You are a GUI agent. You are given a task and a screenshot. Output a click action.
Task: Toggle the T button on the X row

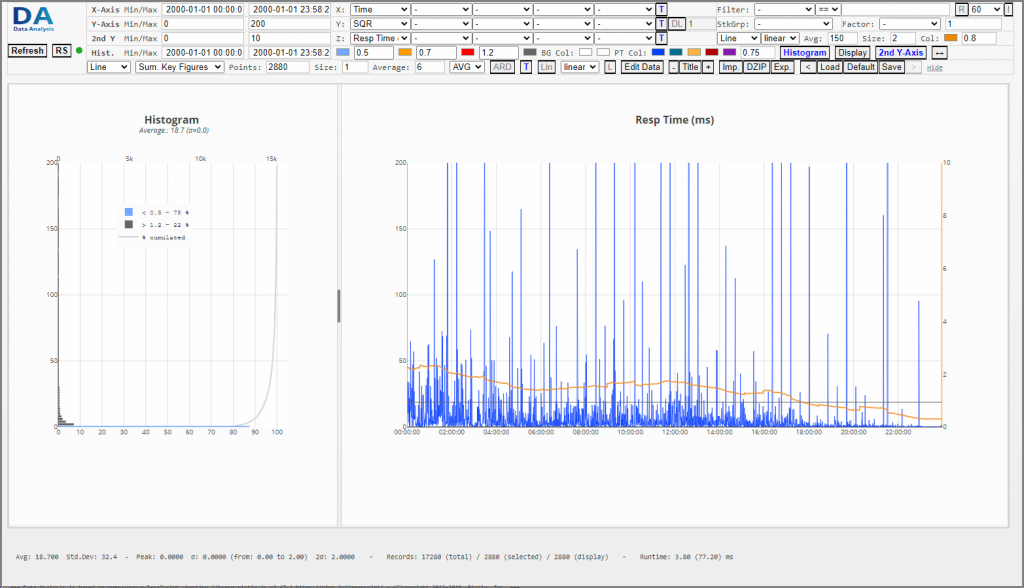662,9
